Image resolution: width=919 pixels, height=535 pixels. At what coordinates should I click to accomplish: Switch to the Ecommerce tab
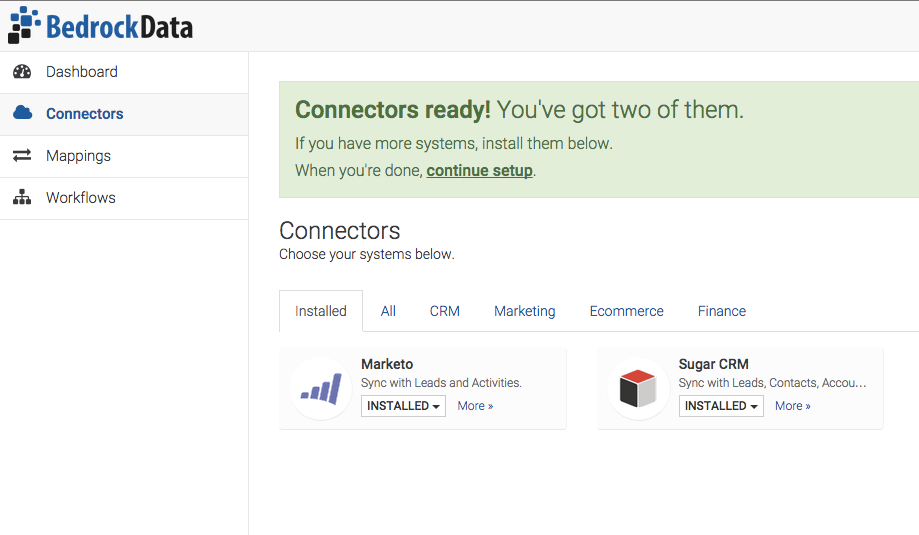[x=627, y=311]
